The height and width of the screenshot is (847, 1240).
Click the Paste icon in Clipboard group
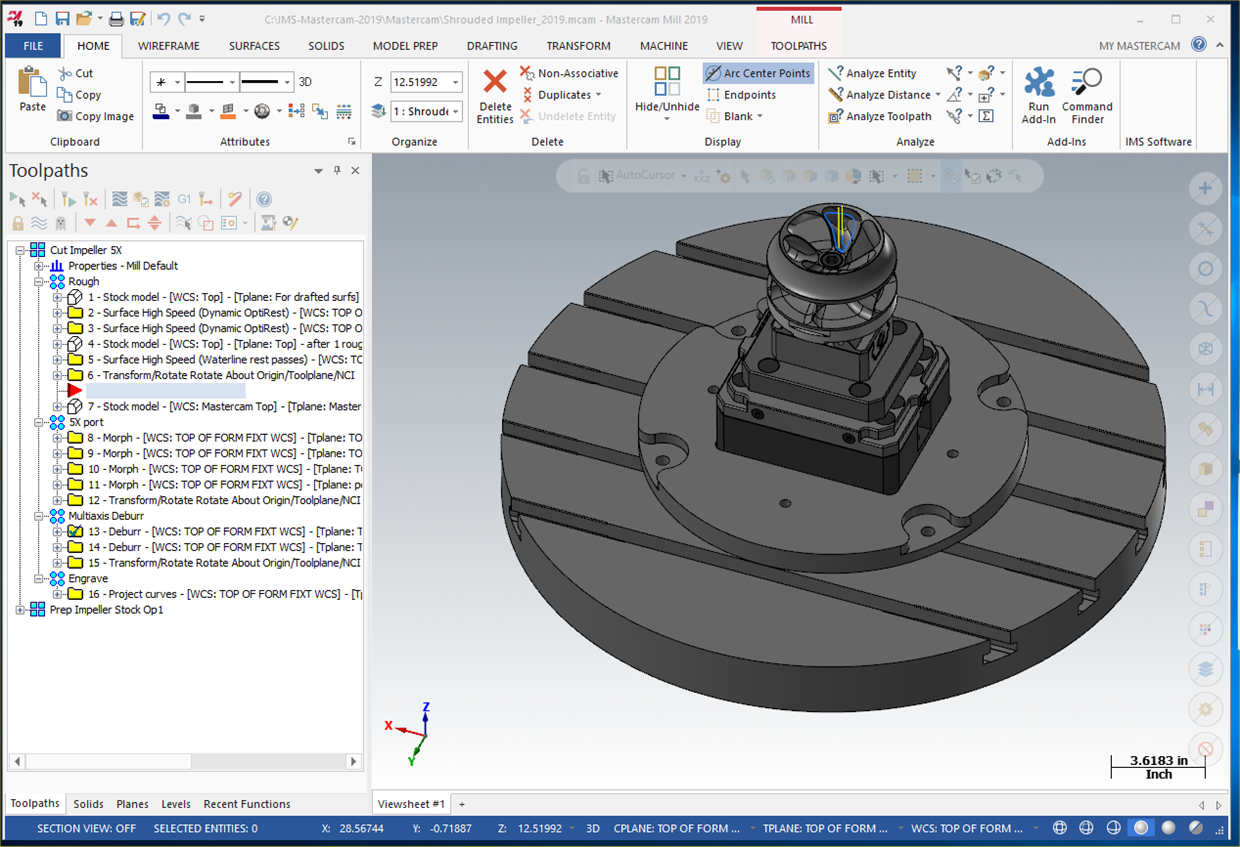[x=32, y=83]
